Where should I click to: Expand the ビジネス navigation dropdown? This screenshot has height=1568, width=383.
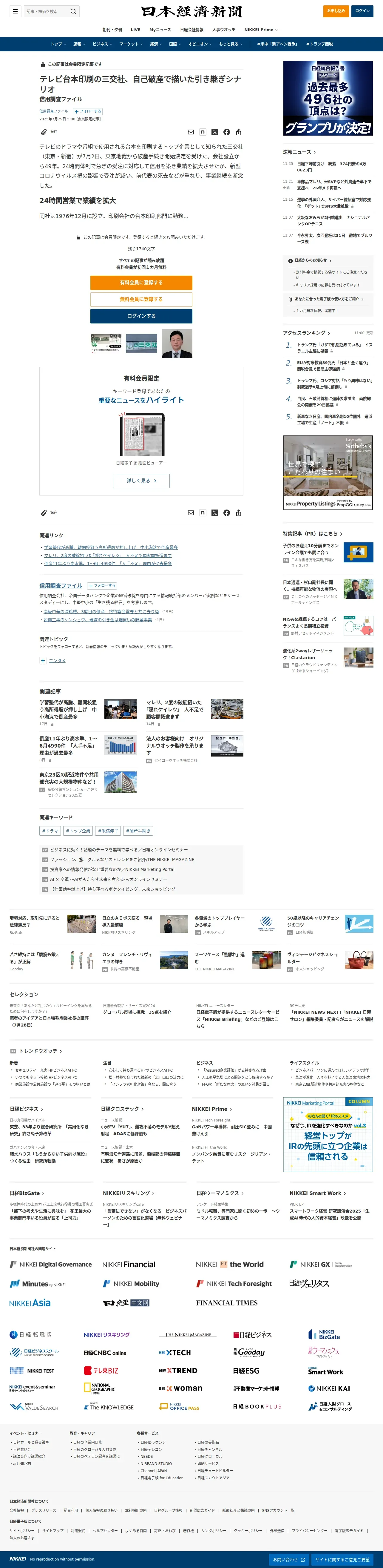103,44
